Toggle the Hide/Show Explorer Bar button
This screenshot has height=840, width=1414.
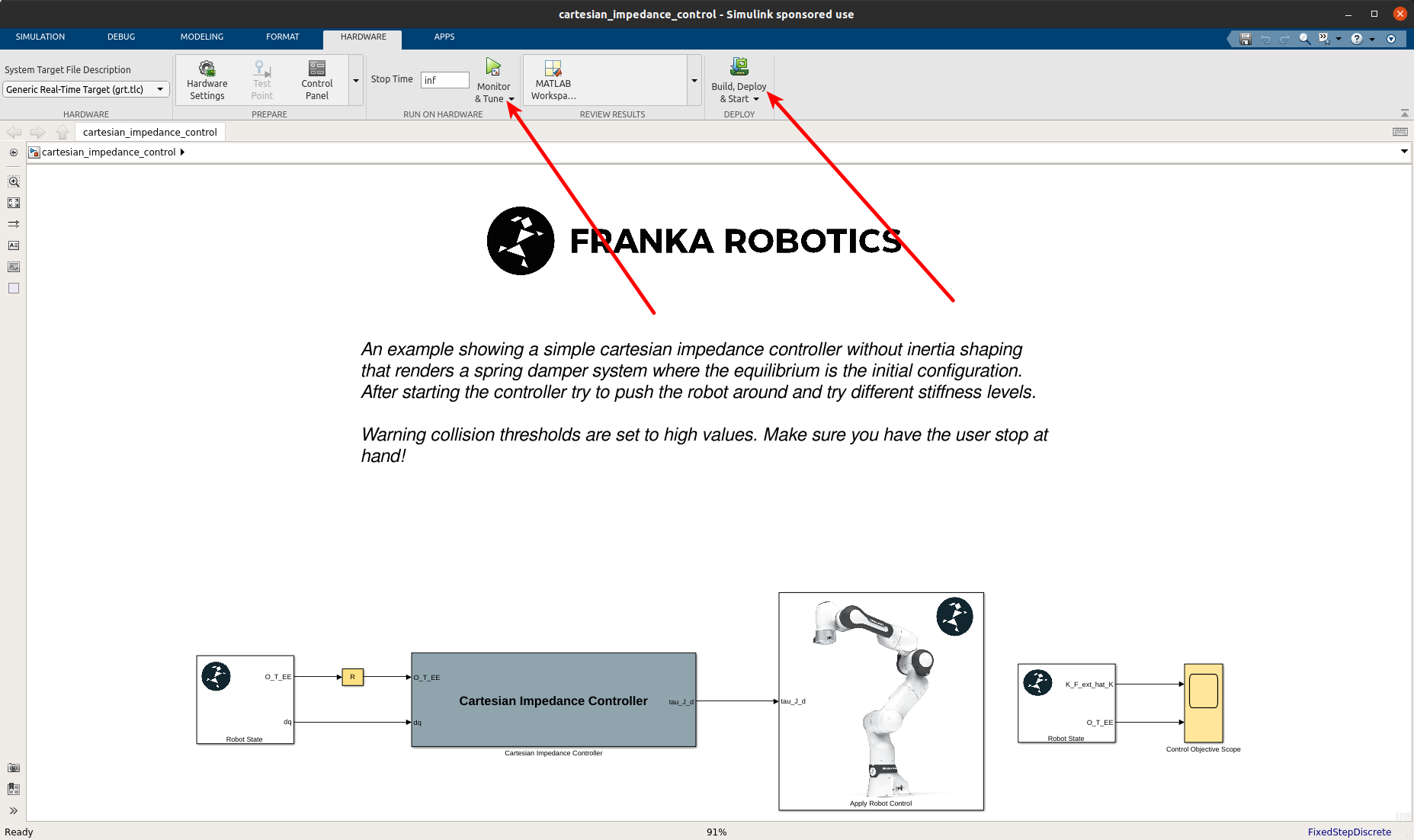pyautogui.click(x=14, y=152)
